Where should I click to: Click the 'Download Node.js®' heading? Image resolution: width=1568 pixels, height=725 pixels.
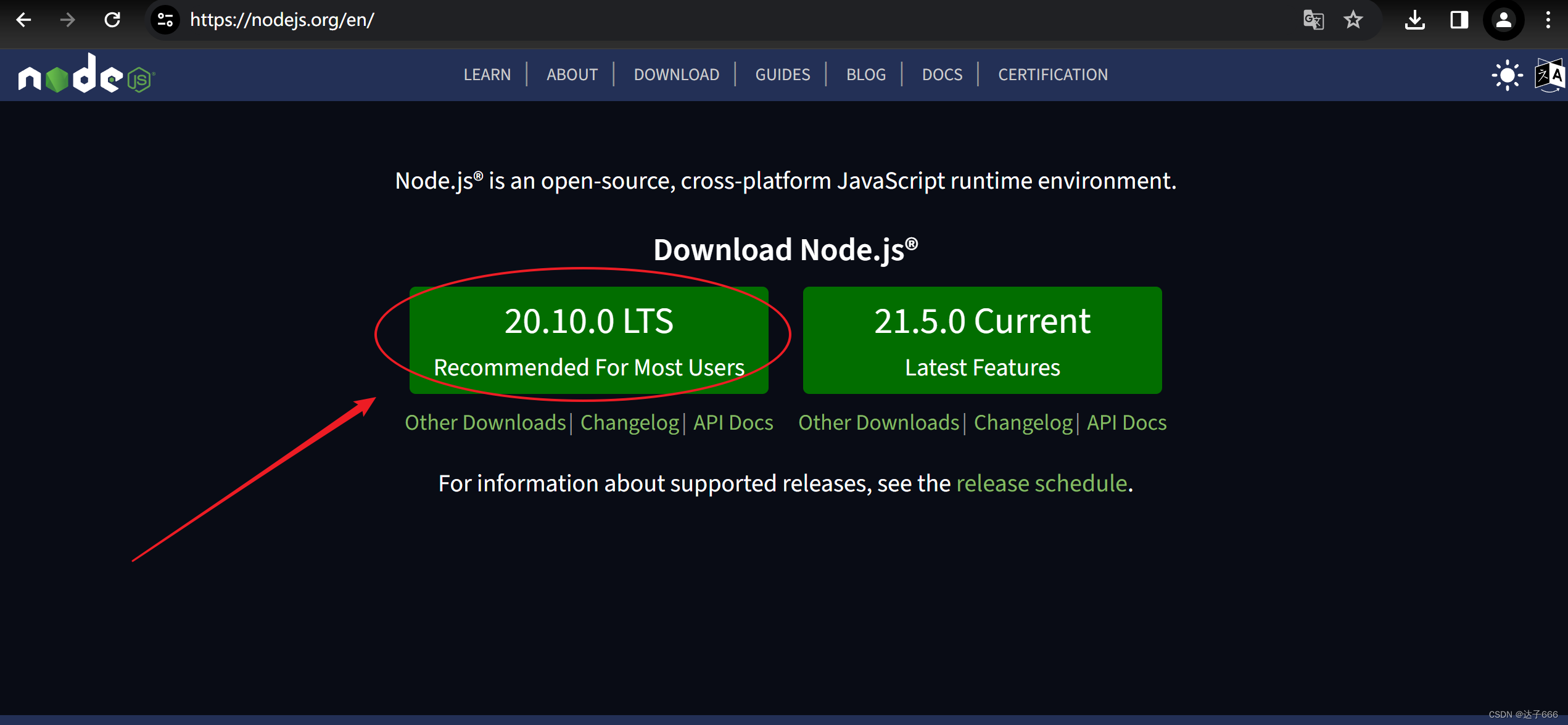785,250
